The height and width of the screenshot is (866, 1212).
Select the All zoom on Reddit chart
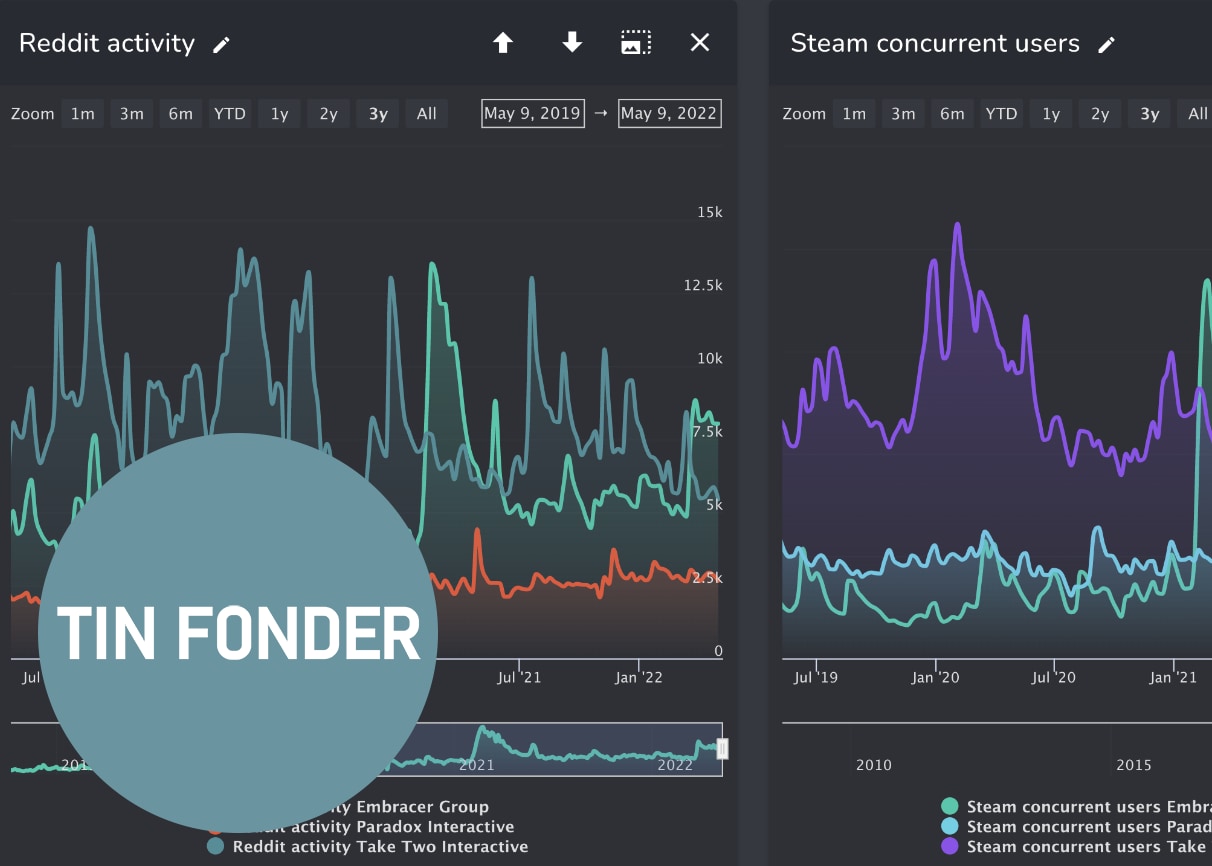(427, 114)
